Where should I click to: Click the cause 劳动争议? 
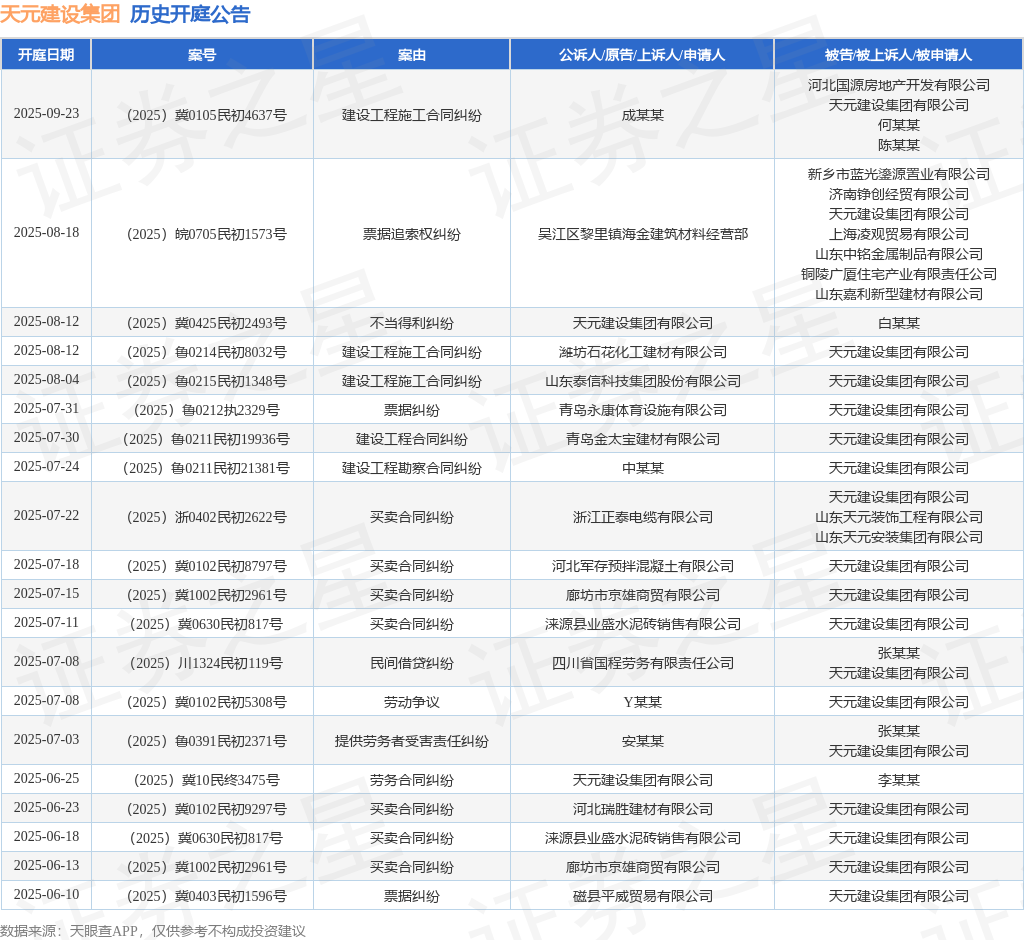tap(411, 702)
